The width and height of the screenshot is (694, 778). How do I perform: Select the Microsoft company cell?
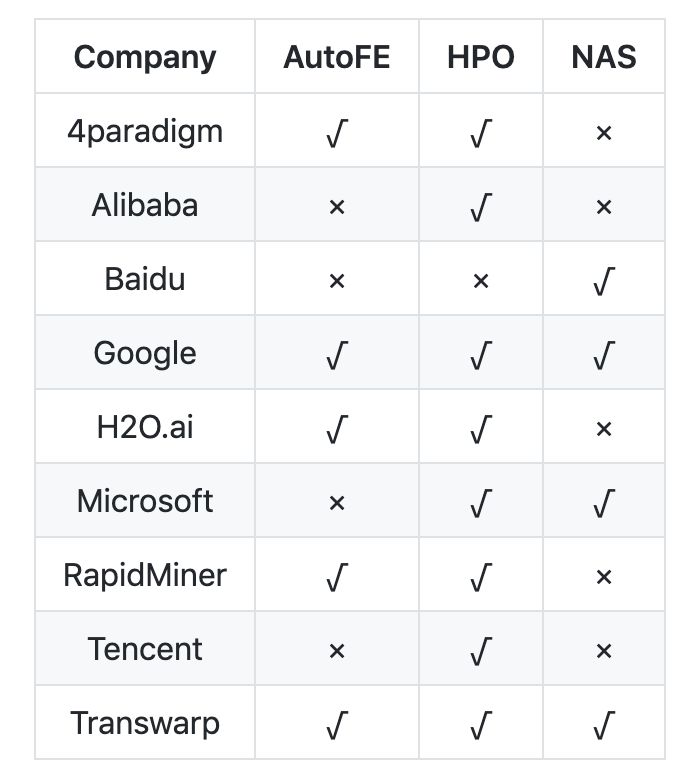145,501
